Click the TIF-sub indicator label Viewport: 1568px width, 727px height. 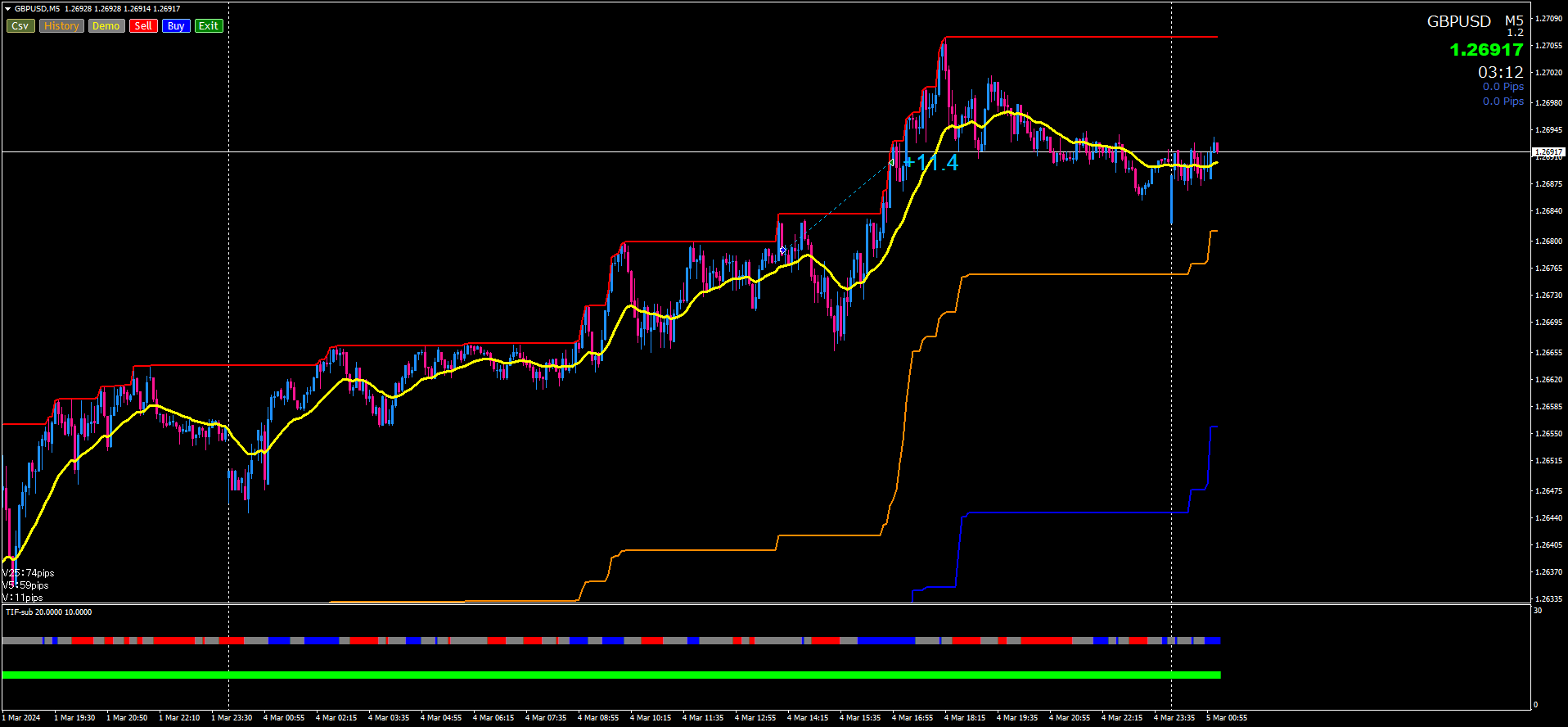pos(48,612)
